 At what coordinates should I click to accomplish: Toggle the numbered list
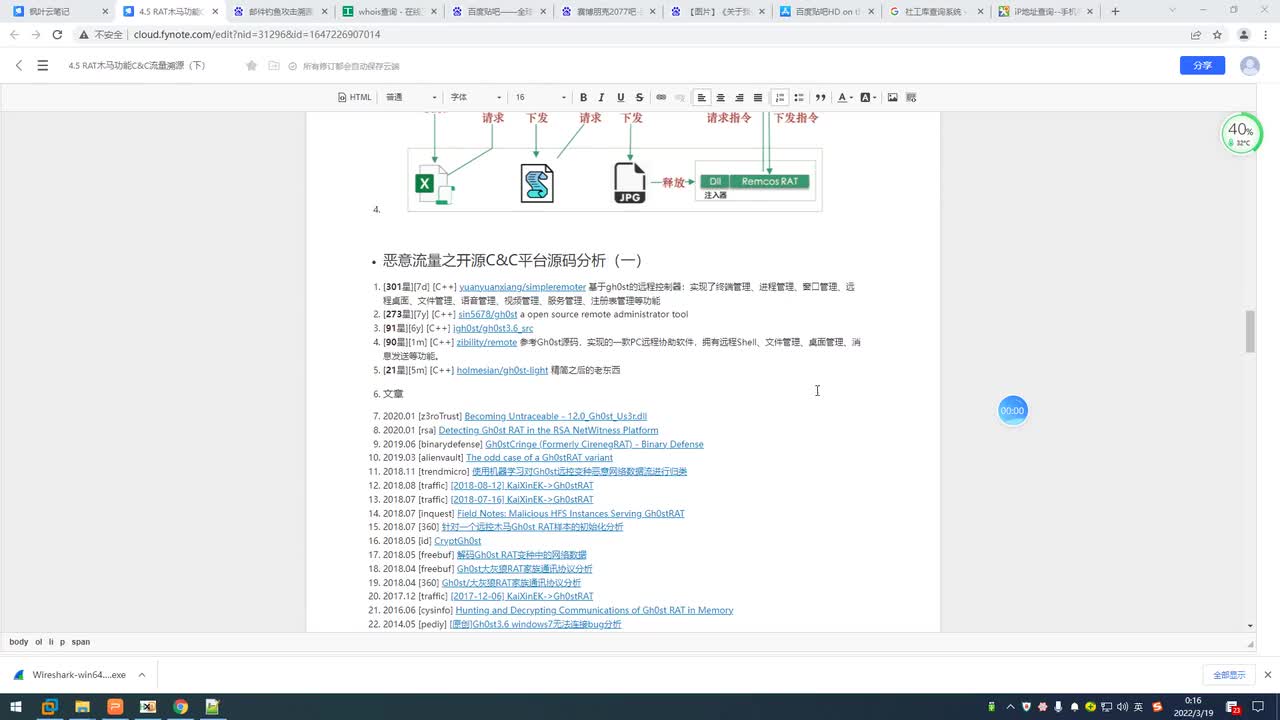click(x=780, y=97)
